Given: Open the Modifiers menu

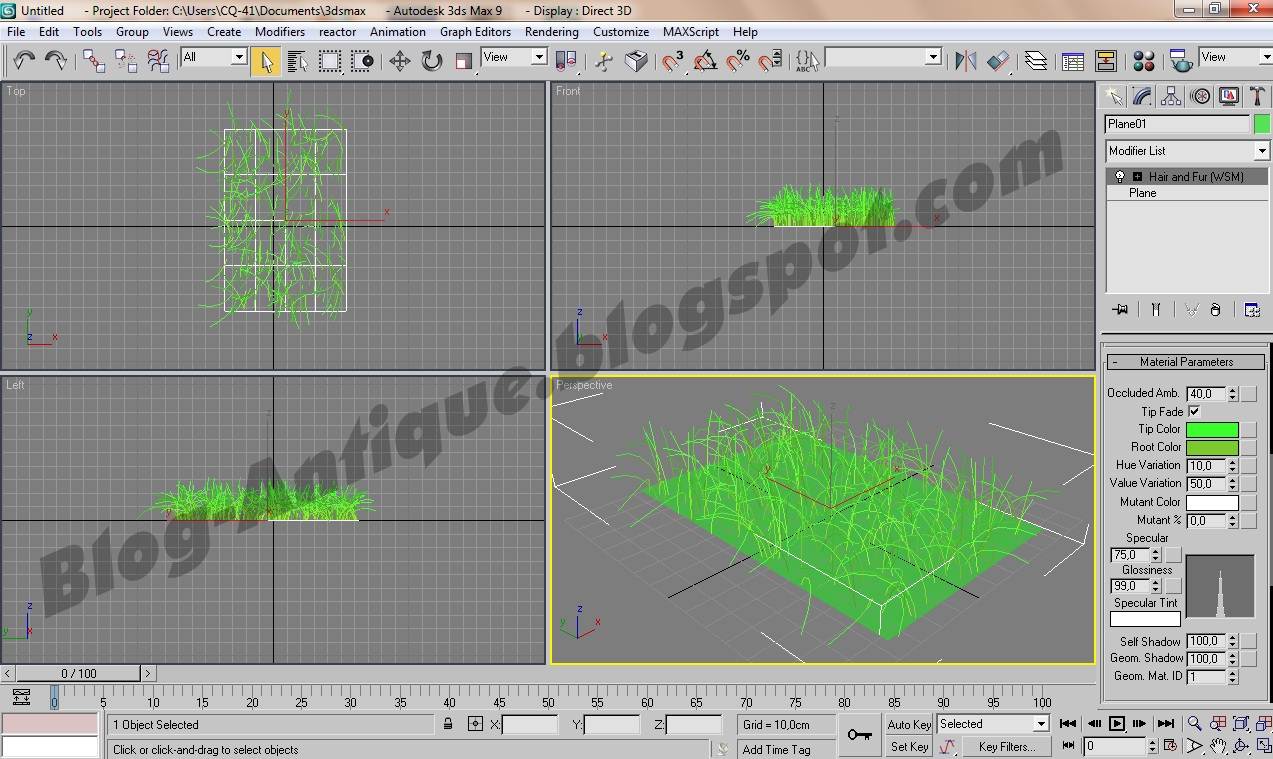Looking at the screenshot, I should pyautogui.click(x=280, y=31).
